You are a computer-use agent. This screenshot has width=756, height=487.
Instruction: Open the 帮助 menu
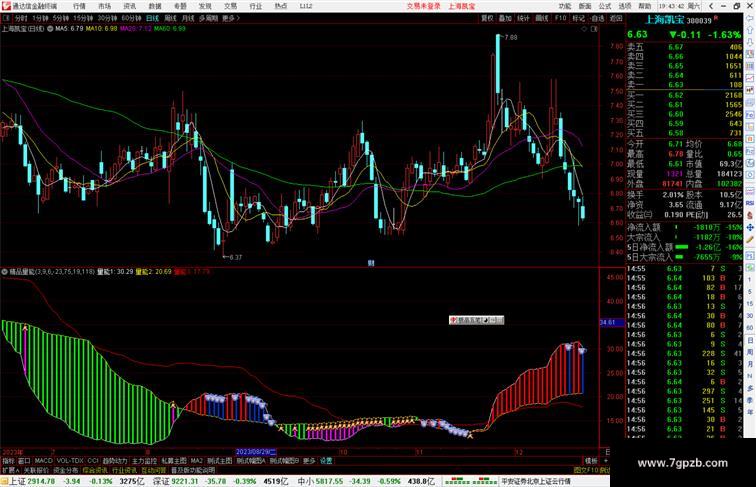pyautogui.click(x=645, y=6)
